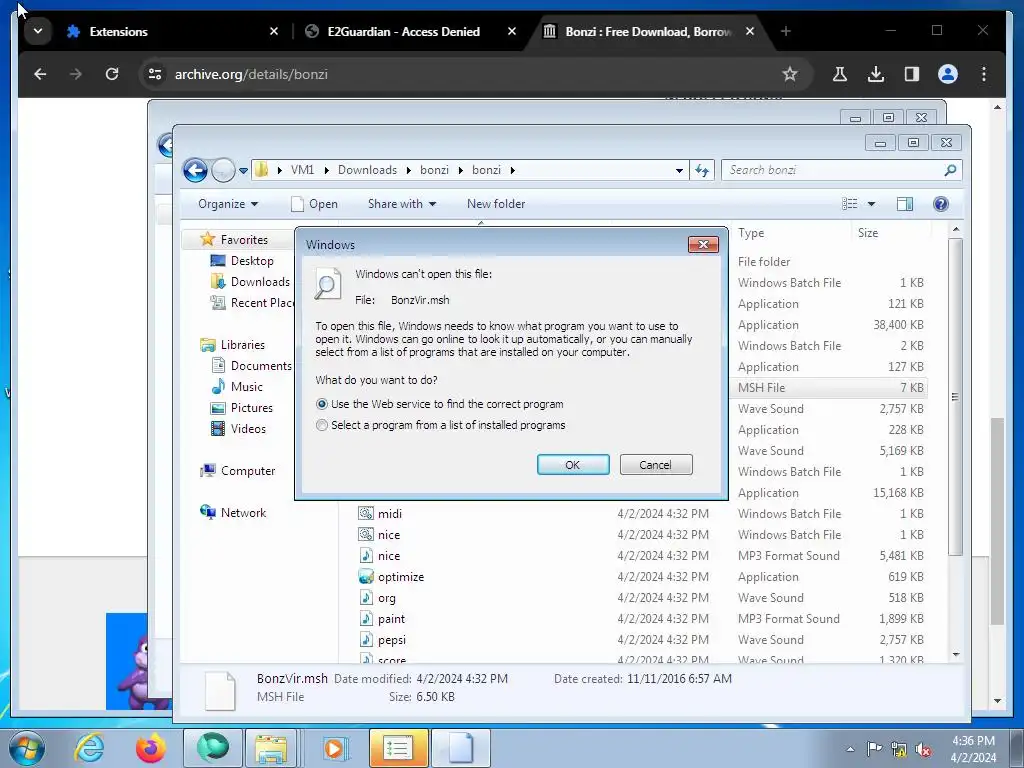The width and height of the screenshot is (1024, 768).
Task: Select VM1 in the address breadcrumb
Action: click(302, 170)
